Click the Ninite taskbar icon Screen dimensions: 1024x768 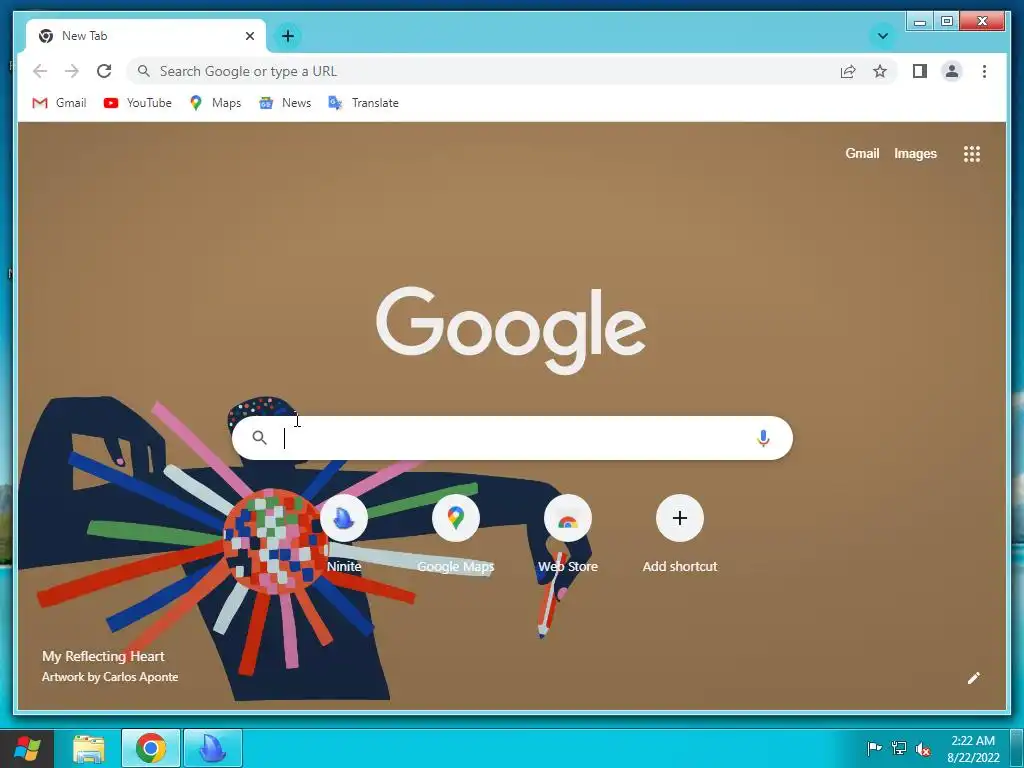coord(213,748)
